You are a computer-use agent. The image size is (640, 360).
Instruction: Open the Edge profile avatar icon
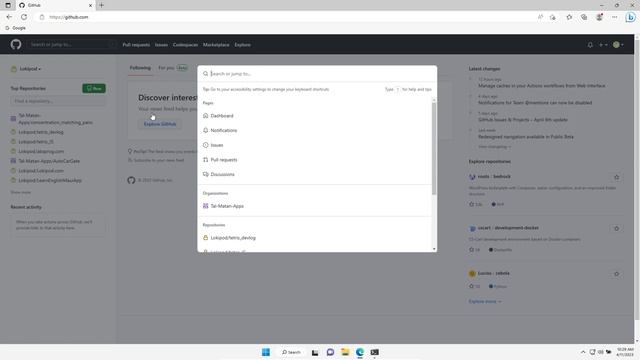pos(599,17)
